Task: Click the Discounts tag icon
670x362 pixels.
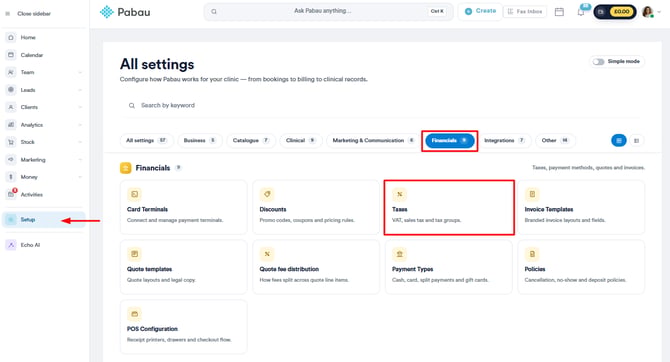Action: (267, 194)
